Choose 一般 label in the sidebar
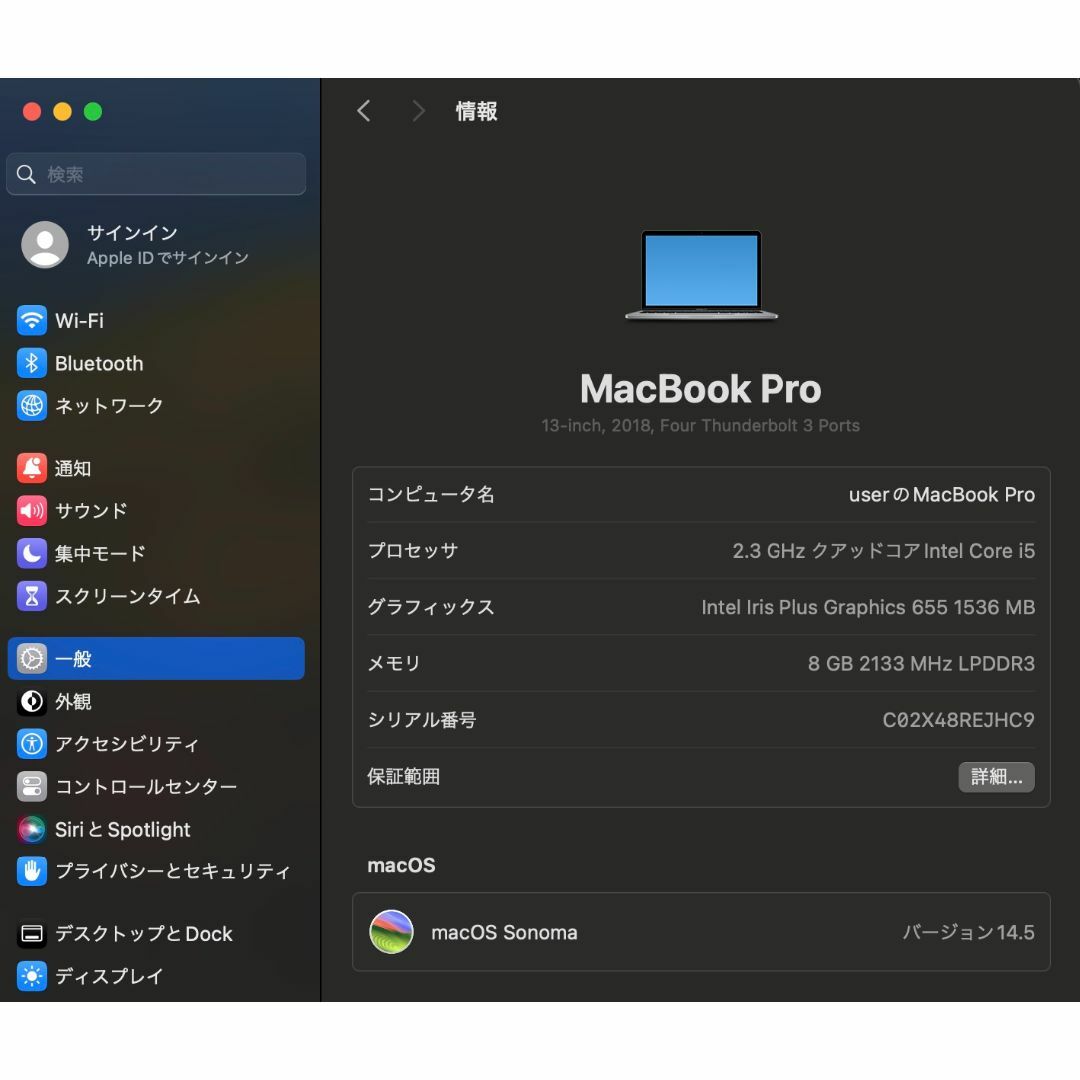The width and height of the screenshot is (1080, 1080). pyautogui.click(x=73, y=658)
